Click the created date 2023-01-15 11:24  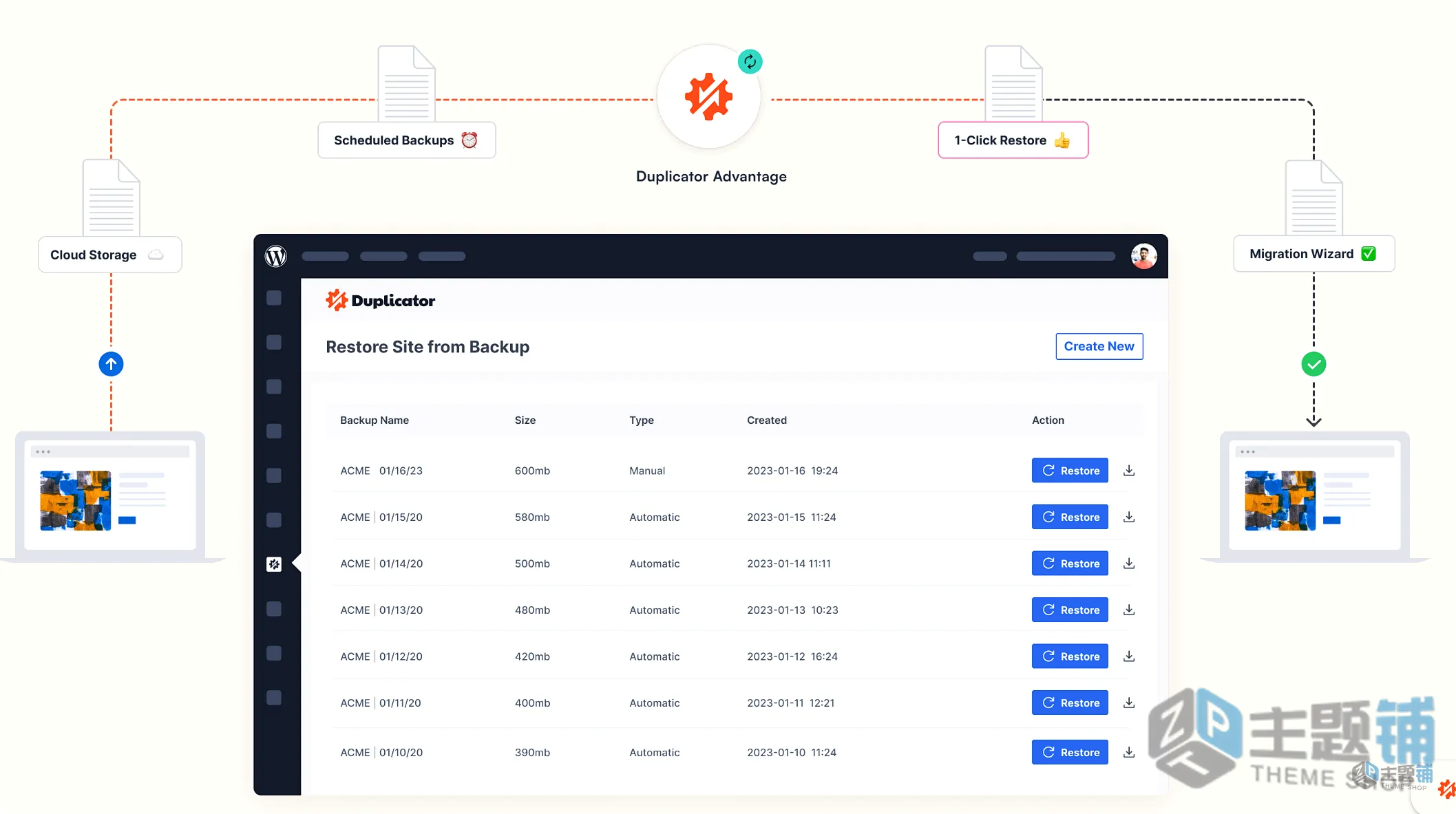point(792,517)
